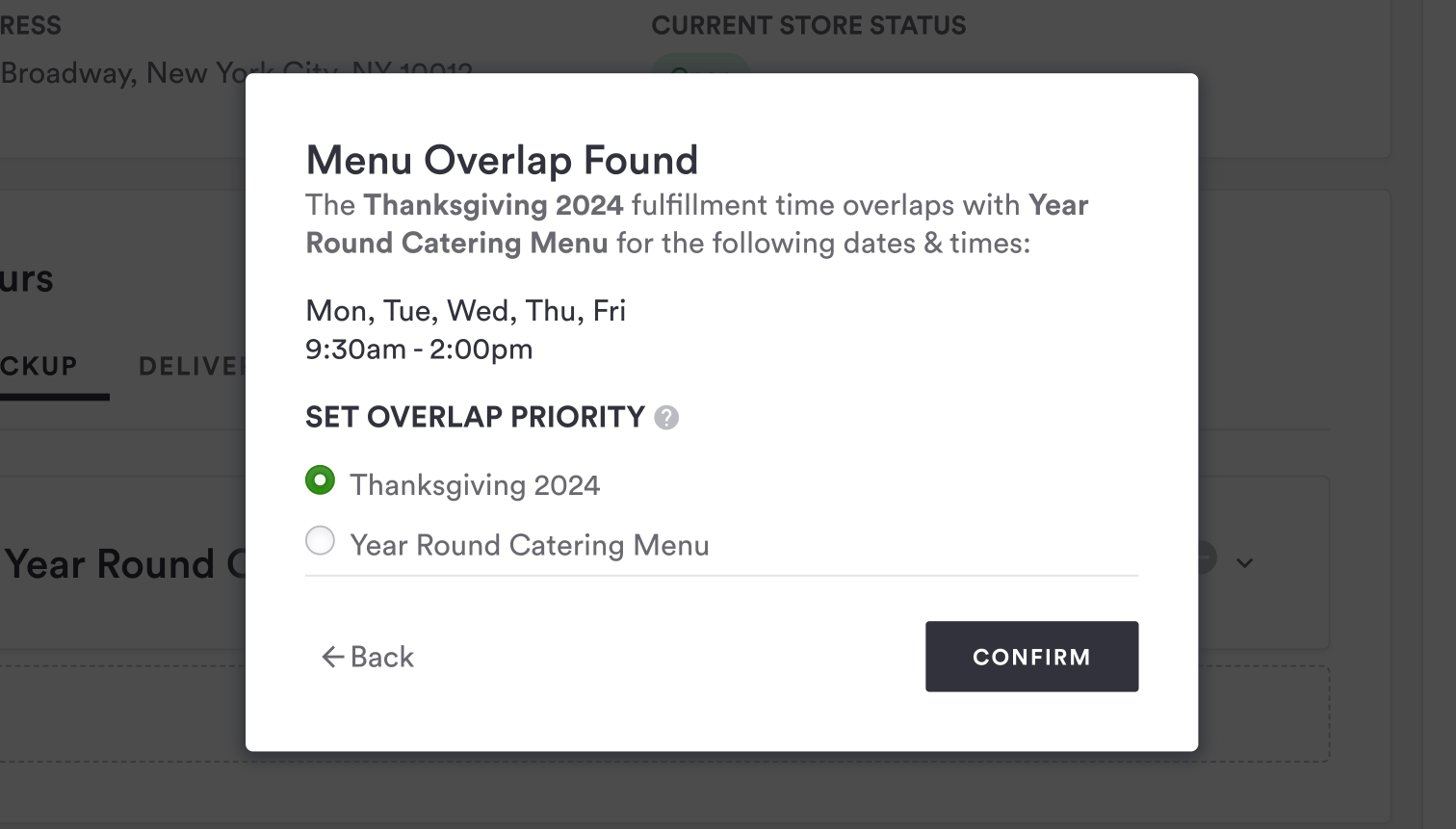Click the Menu Overlap Found heading
This screenshot has width=1456, height=829.
pos(502,161)
